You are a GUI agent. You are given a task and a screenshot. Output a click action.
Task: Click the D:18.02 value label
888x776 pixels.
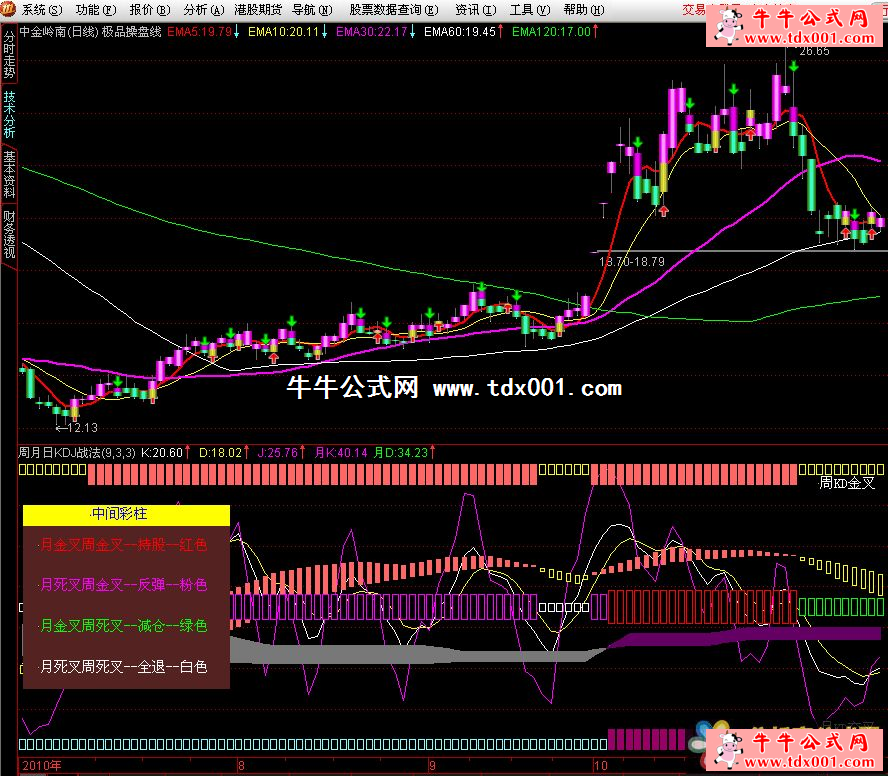[220, 453]
